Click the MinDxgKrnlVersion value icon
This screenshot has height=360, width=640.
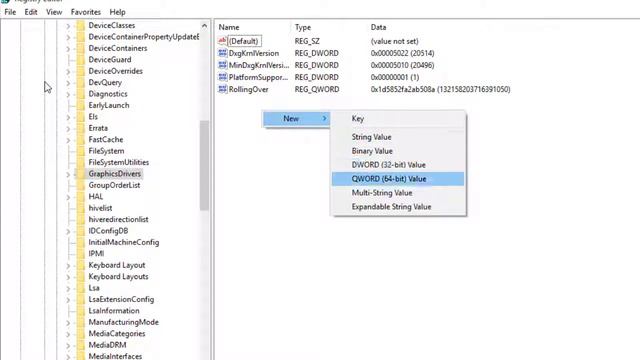[222, 65]
